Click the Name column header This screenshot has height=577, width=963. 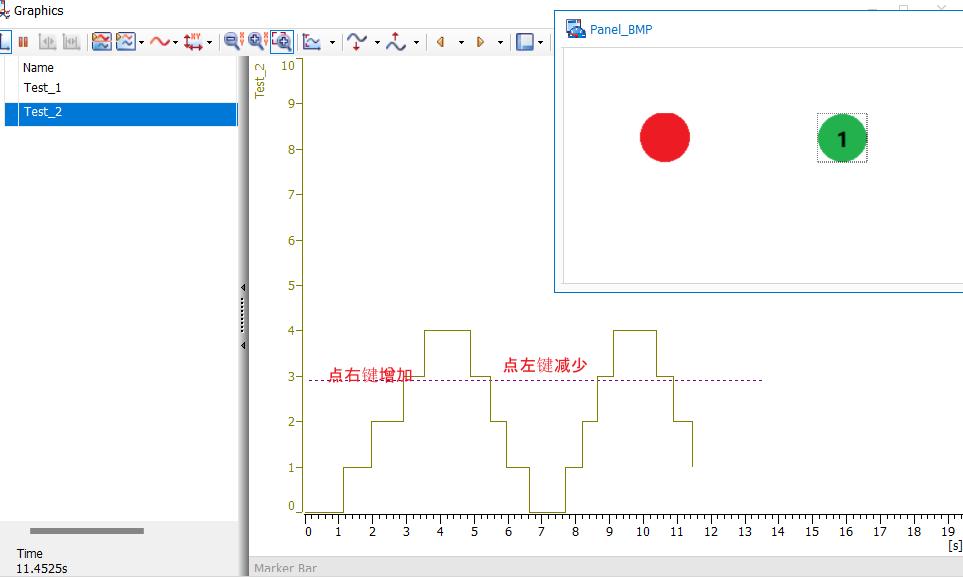(38, 68)
